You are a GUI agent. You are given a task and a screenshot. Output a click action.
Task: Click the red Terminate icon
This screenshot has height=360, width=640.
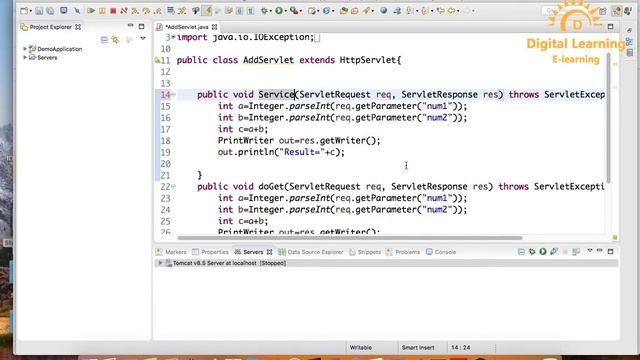tap(113, 11)
